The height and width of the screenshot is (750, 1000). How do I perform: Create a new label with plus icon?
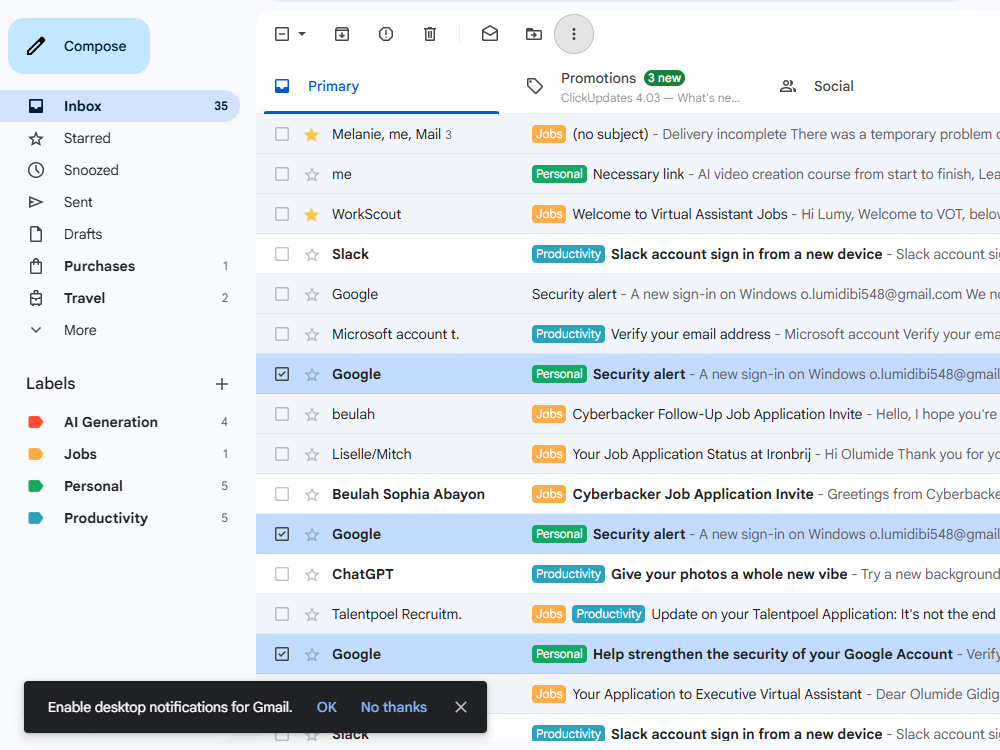point(222,384)
